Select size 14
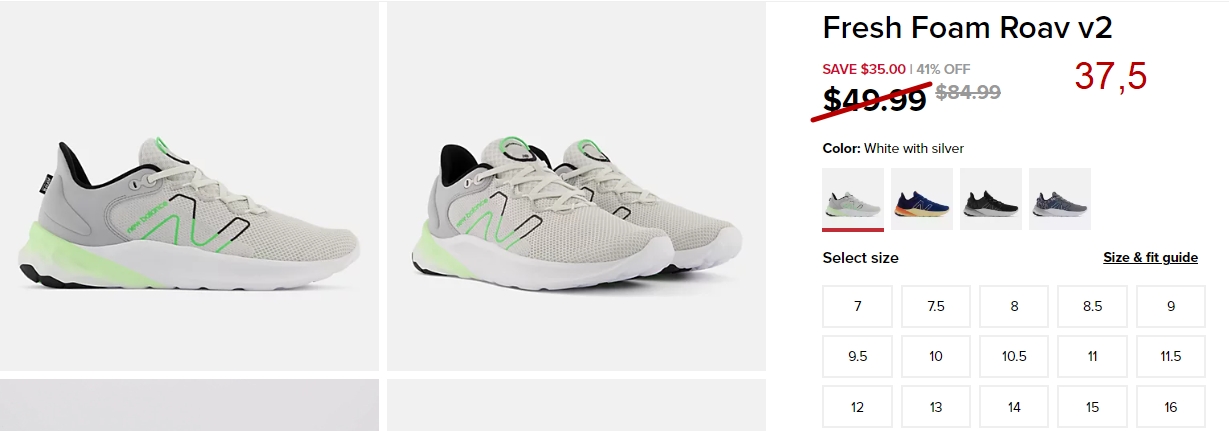The width and height of the screenshot is (1229, 431). click(x=1014, y=407)
